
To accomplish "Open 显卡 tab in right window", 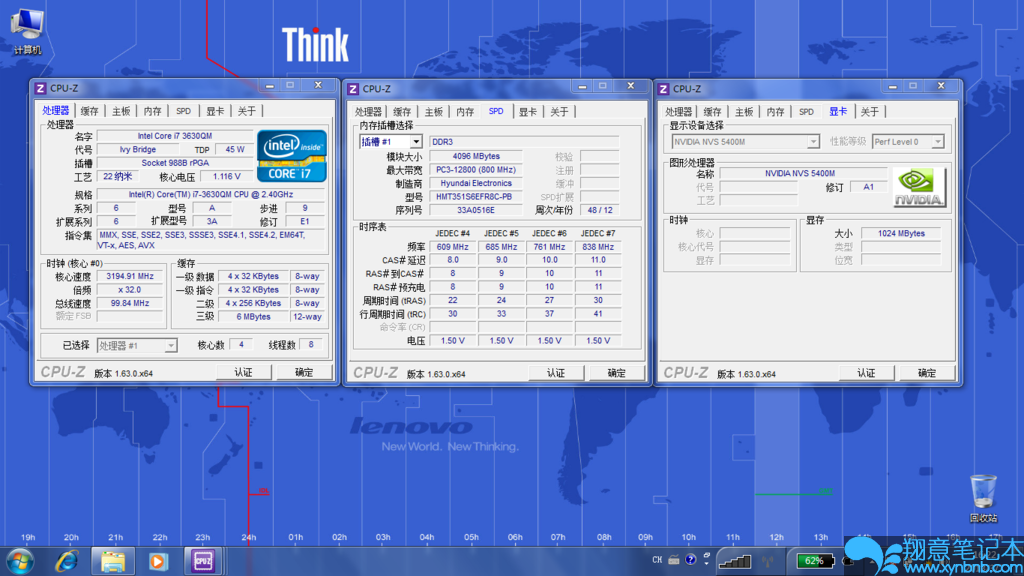I will (838, 112).
